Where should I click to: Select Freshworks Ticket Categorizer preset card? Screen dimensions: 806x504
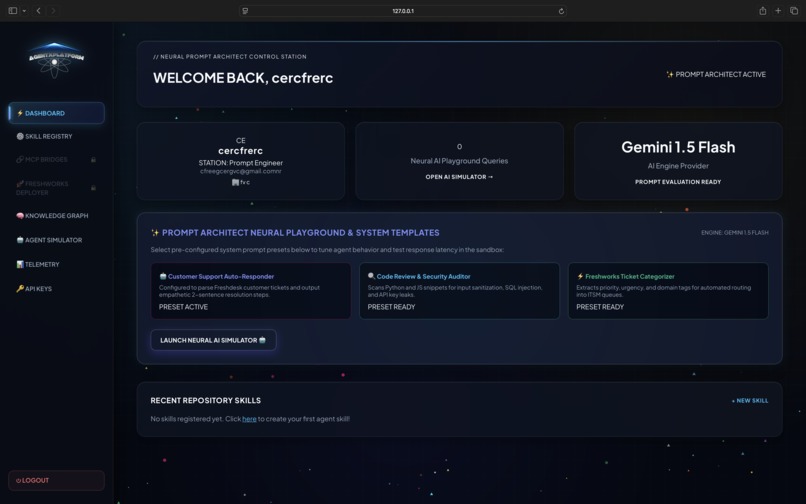click(x=668, y=291)
